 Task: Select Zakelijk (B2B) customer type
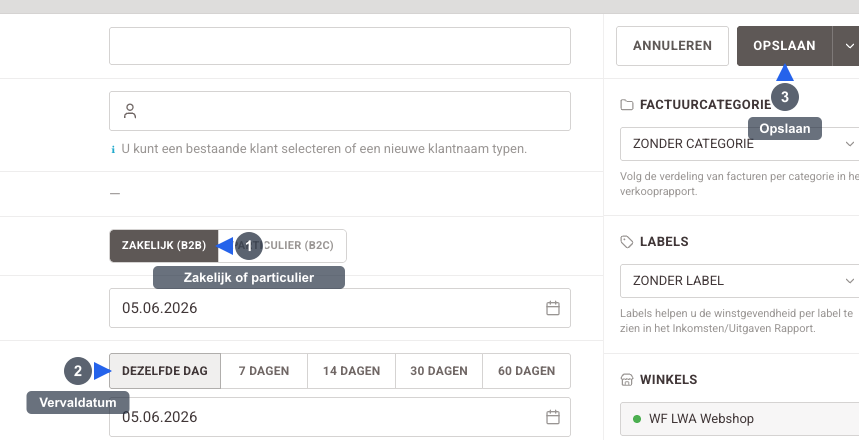pyautogui.click(x=164, y=245)
